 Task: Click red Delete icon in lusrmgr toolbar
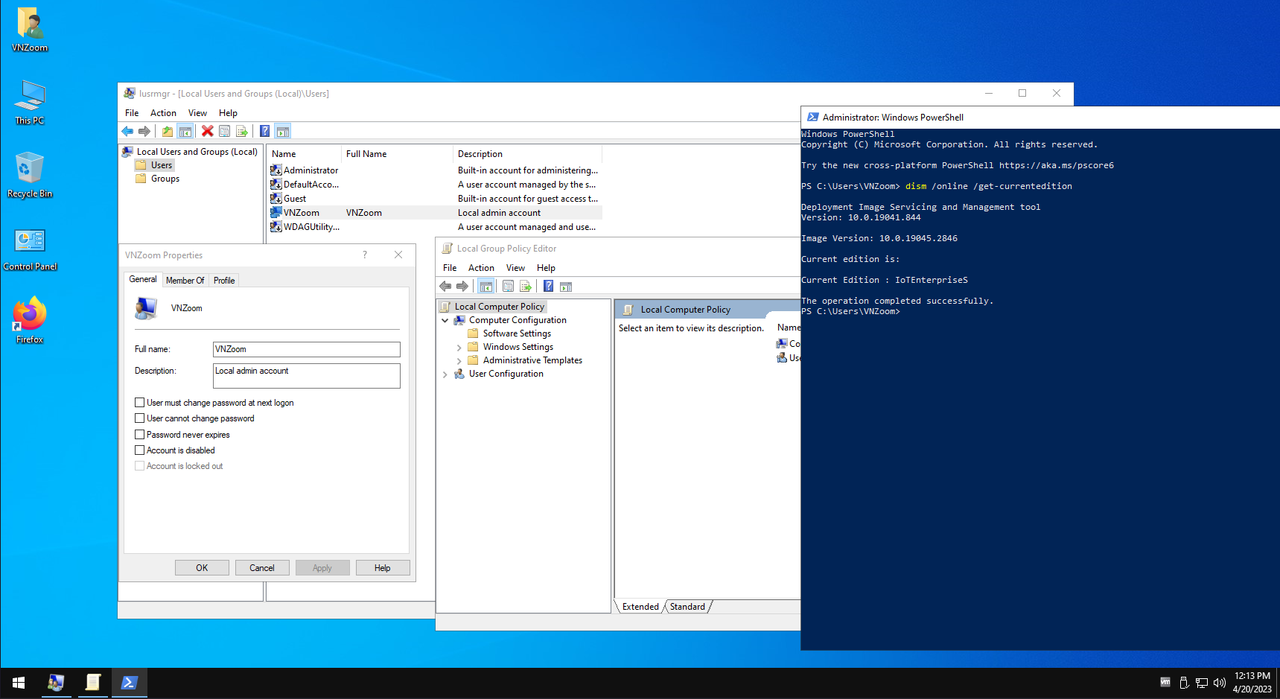click(207, 131)
